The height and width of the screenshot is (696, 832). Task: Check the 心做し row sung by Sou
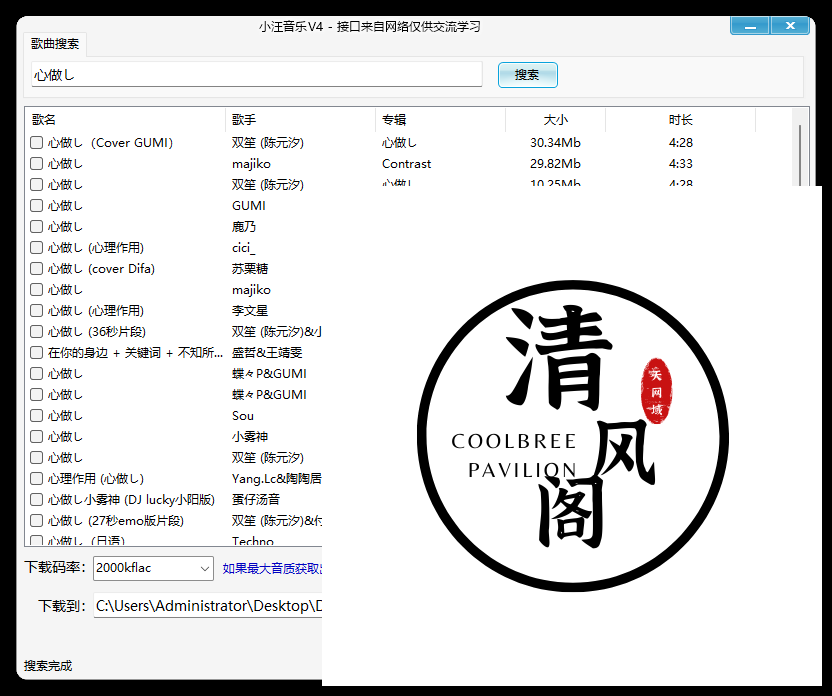[x=37, y=415]
